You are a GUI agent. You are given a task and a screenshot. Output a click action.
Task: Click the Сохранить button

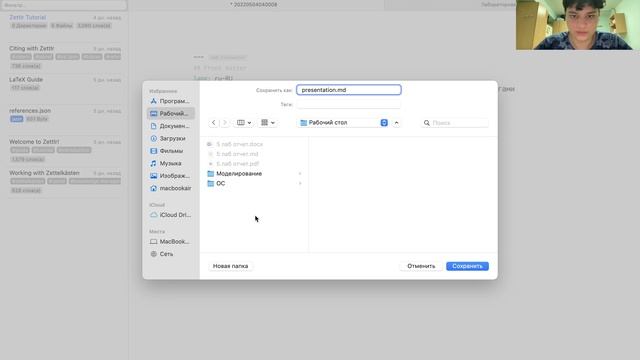467,266
